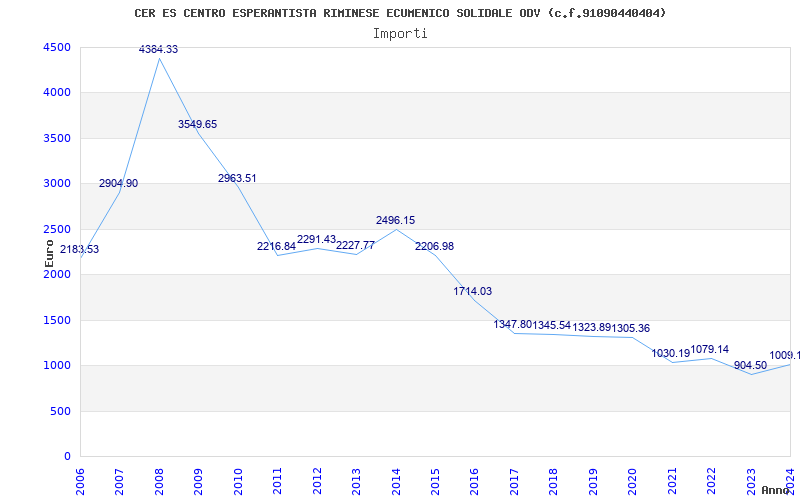Click the Importi subtitle

pyautogui.click(x=400, y=34)
